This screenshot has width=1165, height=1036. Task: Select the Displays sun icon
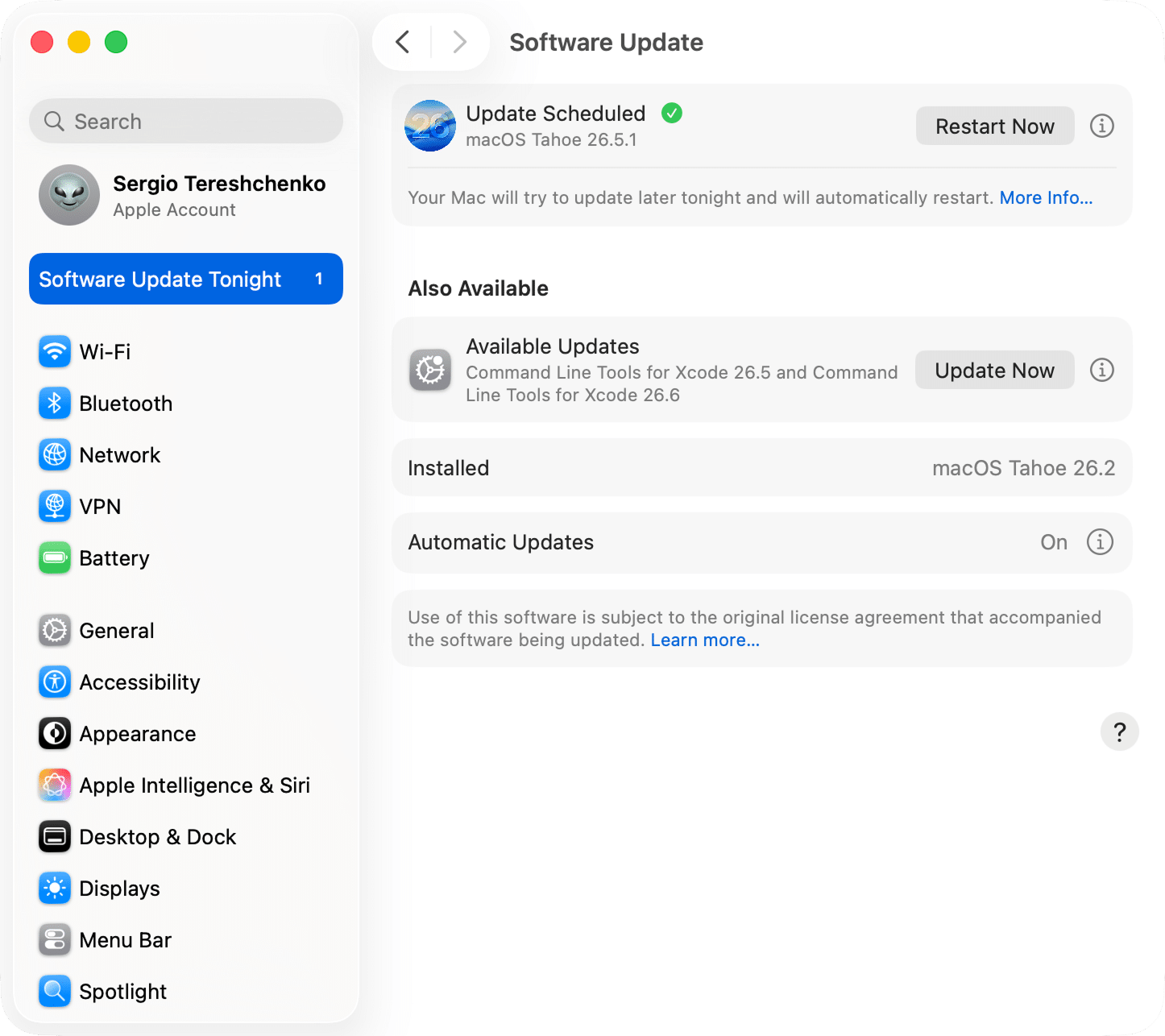[x=55, y=889]
